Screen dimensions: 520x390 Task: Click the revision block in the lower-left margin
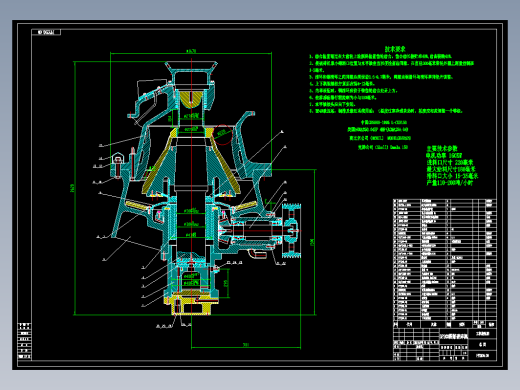[24, 341]
